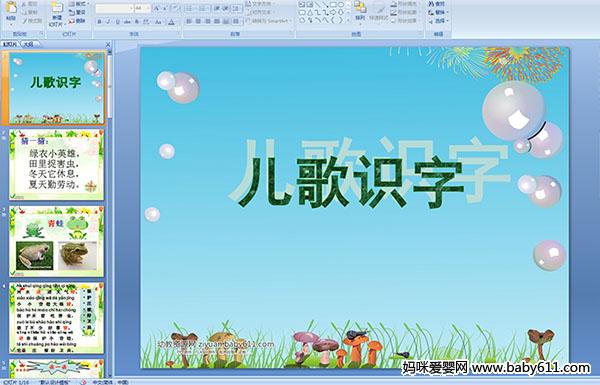Viewport: 600px width, 385px height.
Task: Click the New Slide icon
Action: click(x=57, y=13)
